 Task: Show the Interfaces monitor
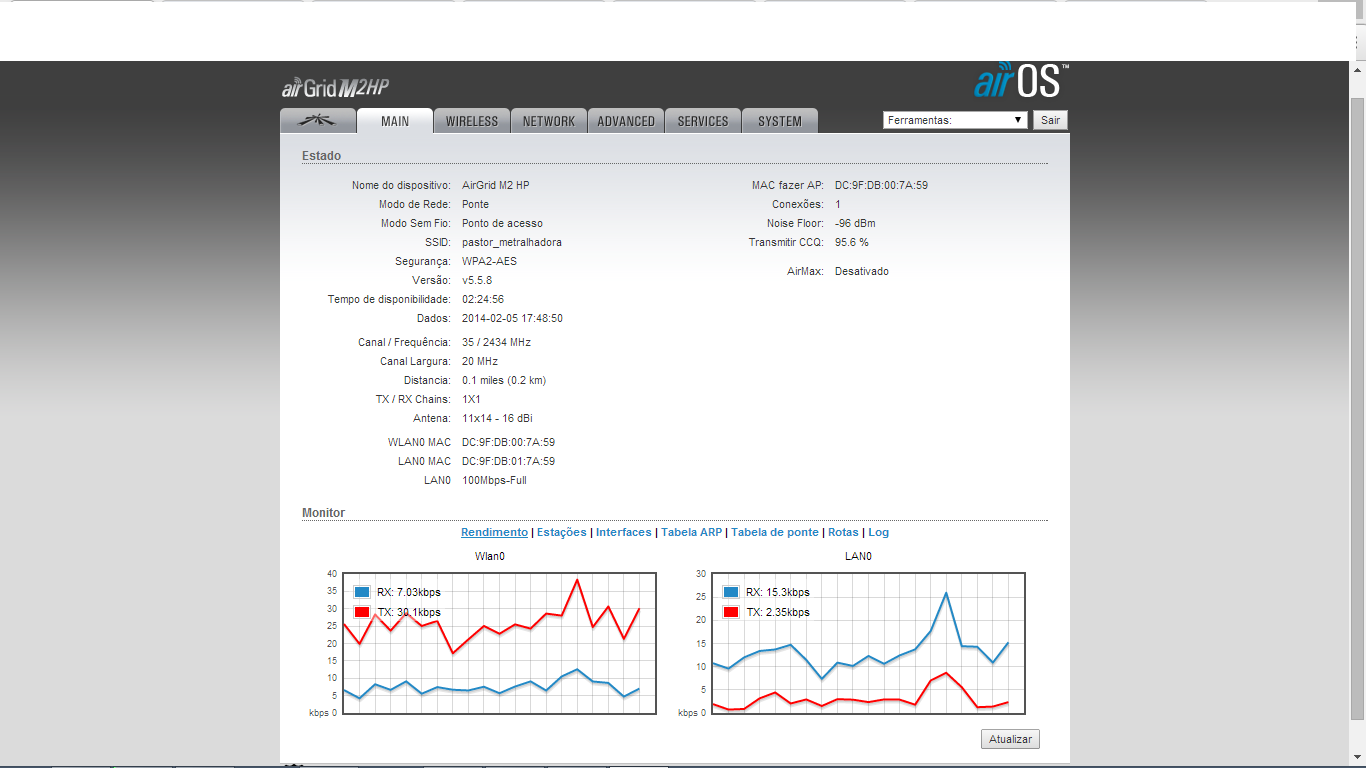(x=624, y=533)
